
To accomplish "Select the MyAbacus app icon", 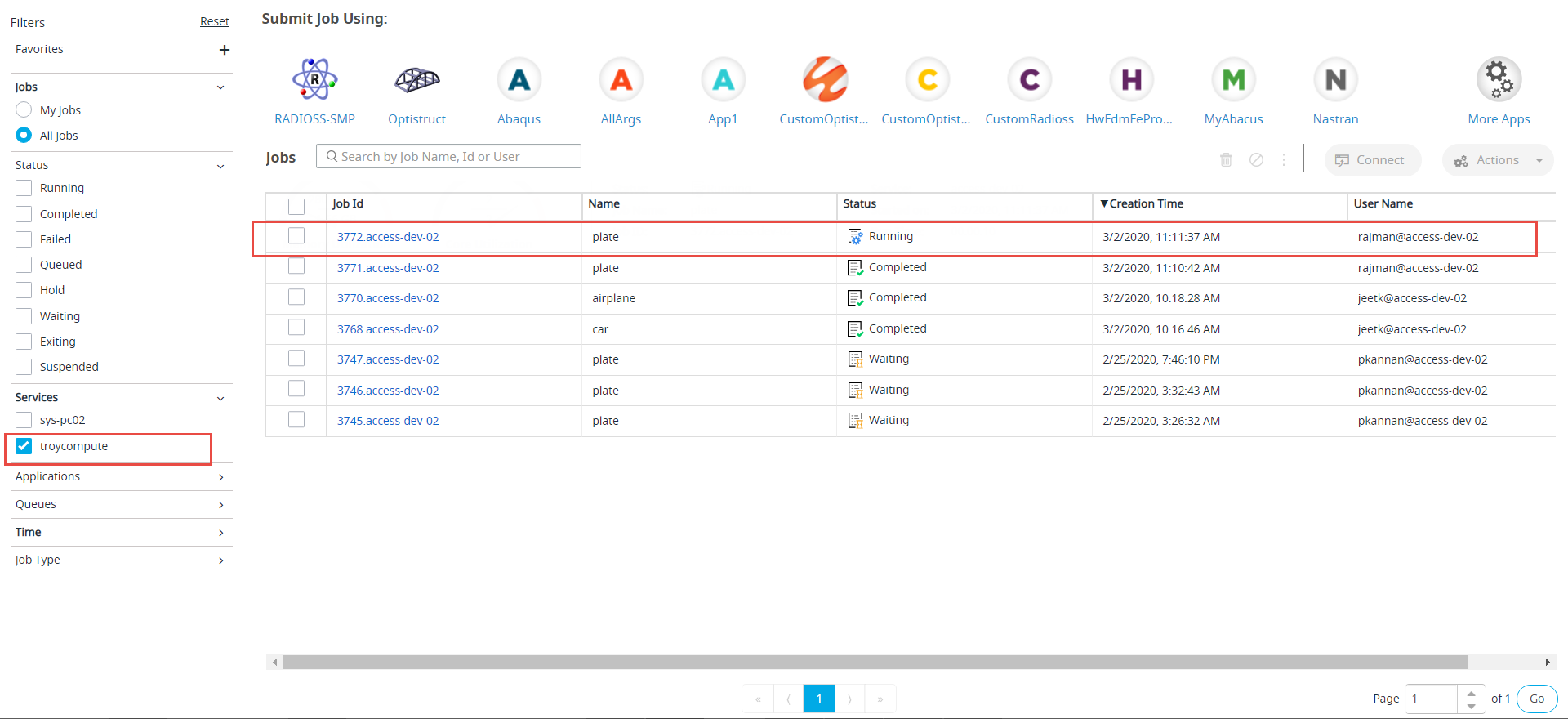I will (x=1234, y=79).
